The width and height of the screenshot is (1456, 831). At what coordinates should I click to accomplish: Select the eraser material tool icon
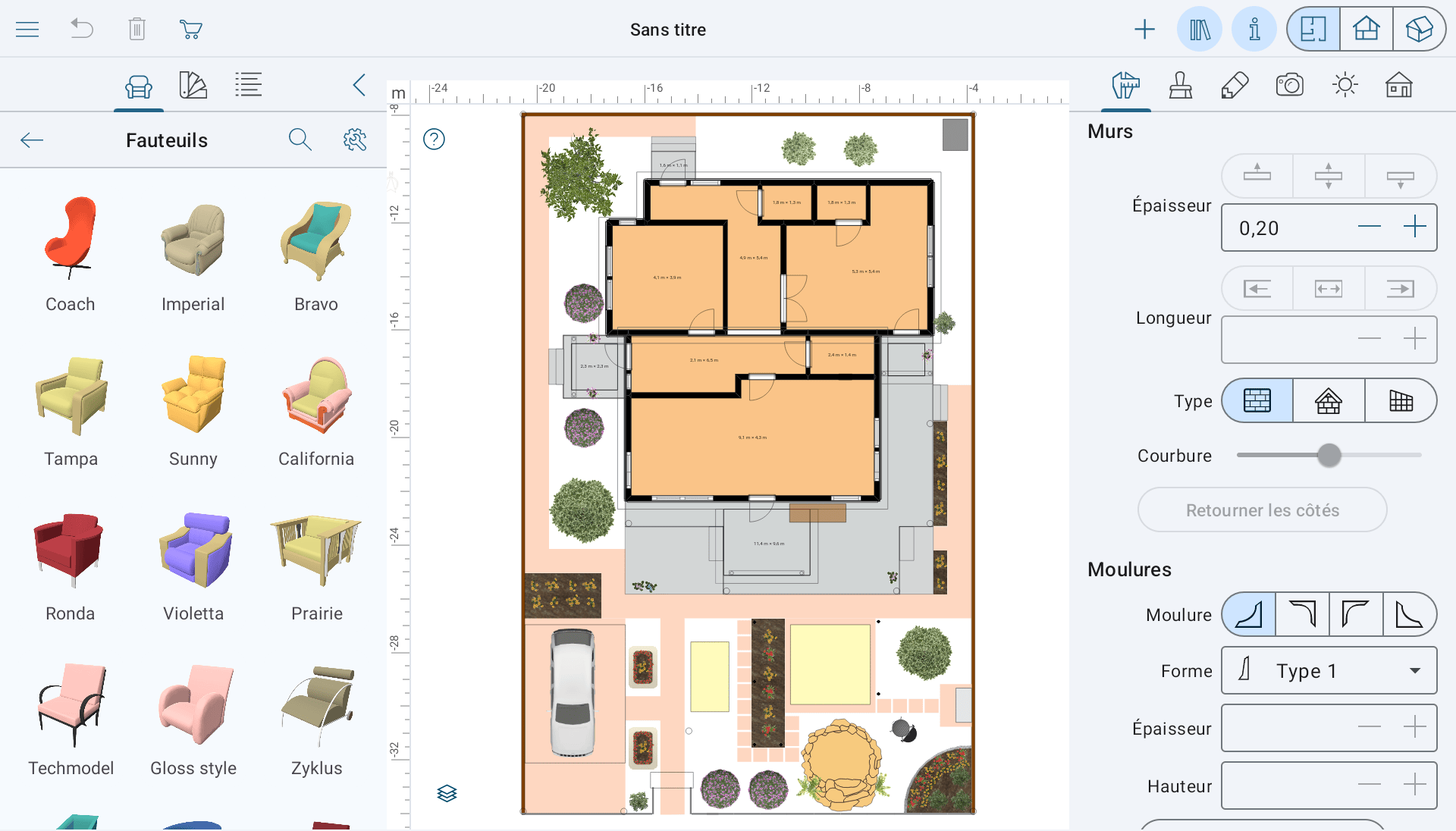tap(1235, 85)
